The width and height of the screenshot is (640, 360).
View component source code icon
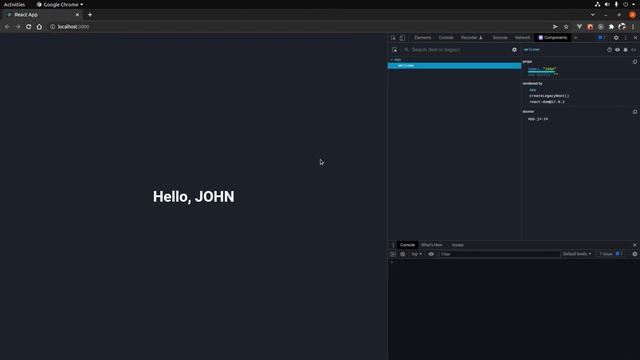tap(633, 50)
